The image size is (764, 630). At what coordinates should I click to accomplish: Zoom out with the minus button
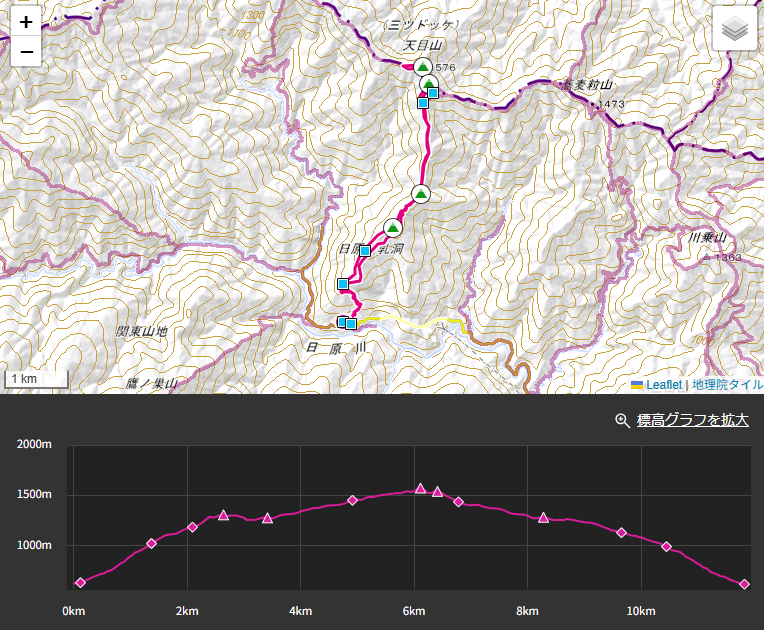[x=26, y=52]
